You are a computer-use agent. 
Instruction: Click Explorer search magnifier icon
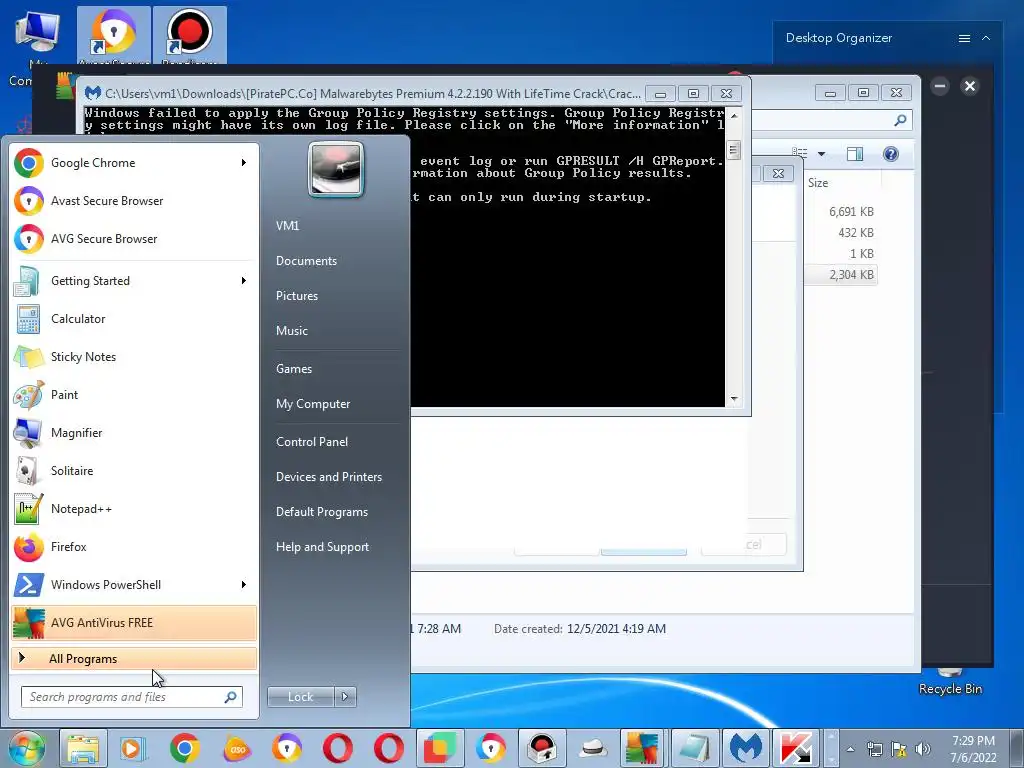point(901,120)
